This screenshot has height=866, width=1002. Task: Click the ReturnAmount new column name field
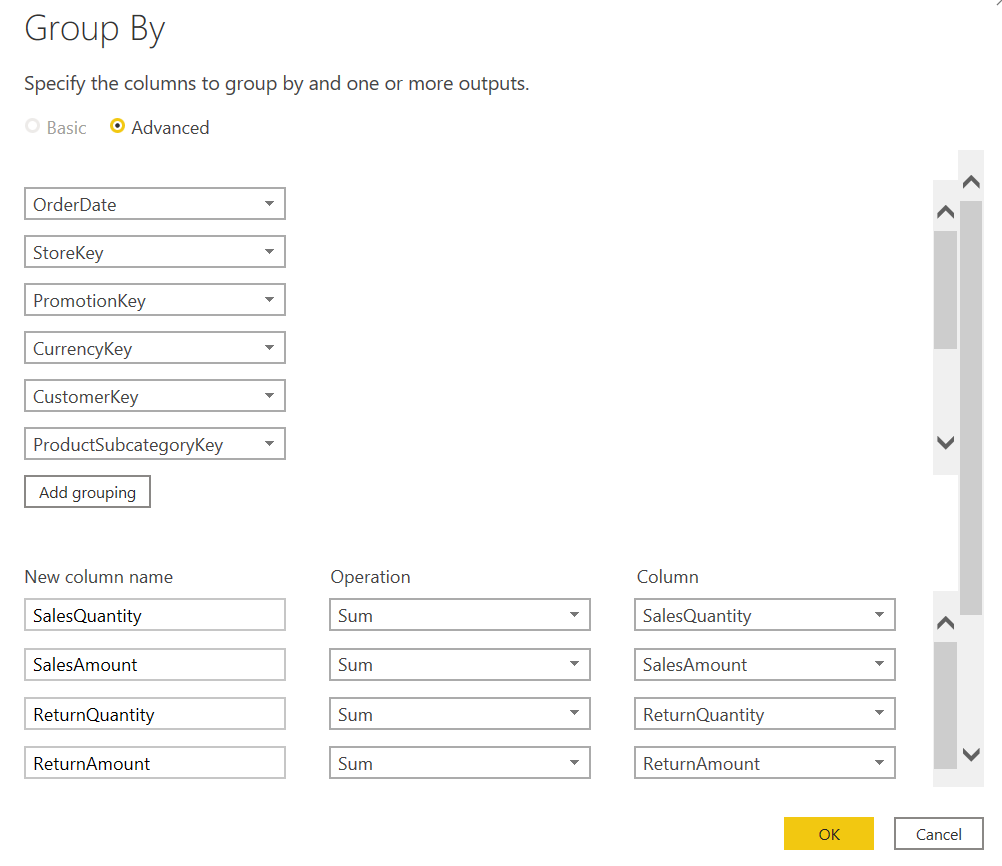tap(155, 763)
